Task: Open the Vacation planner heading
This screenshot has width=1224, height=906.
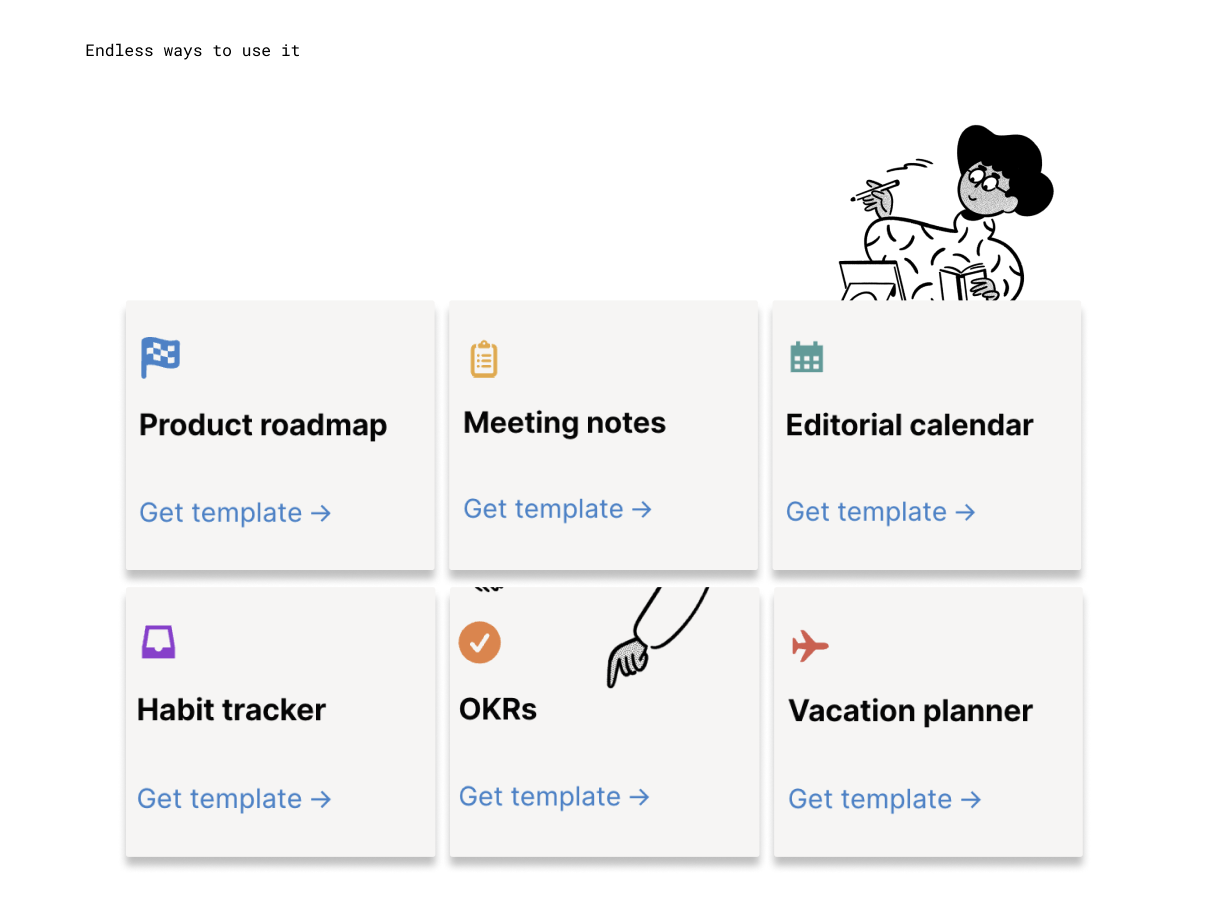Action: (x=911, y=711)
